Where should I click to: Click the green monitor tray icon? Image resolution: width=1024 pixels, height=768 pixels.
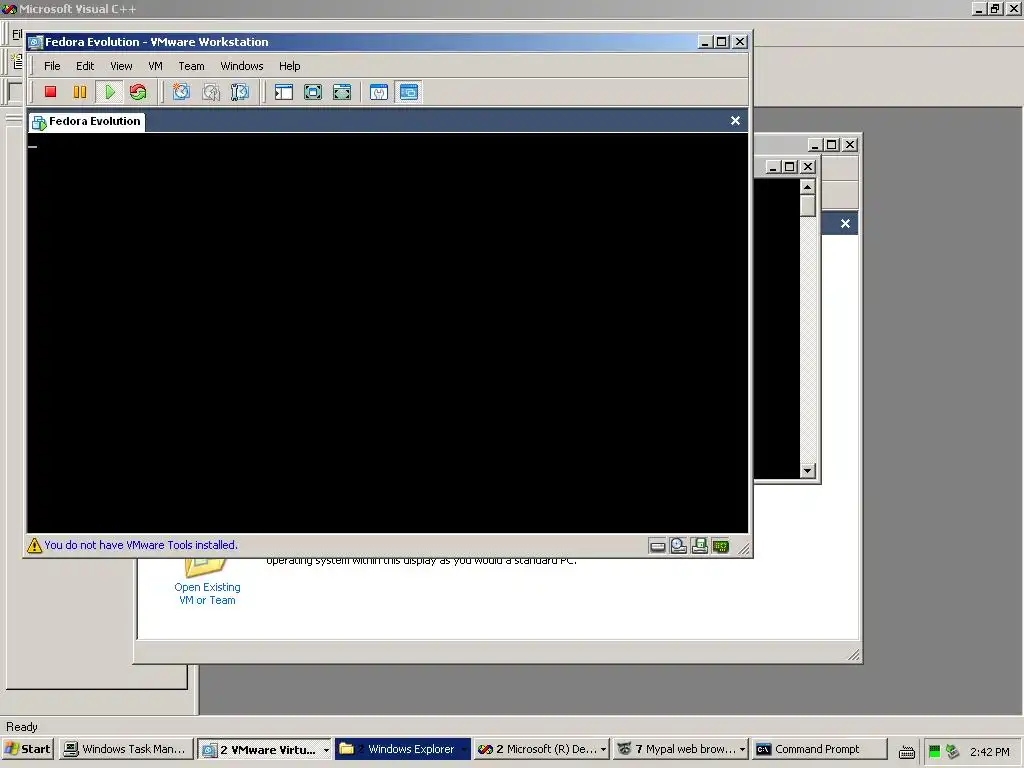935,752
